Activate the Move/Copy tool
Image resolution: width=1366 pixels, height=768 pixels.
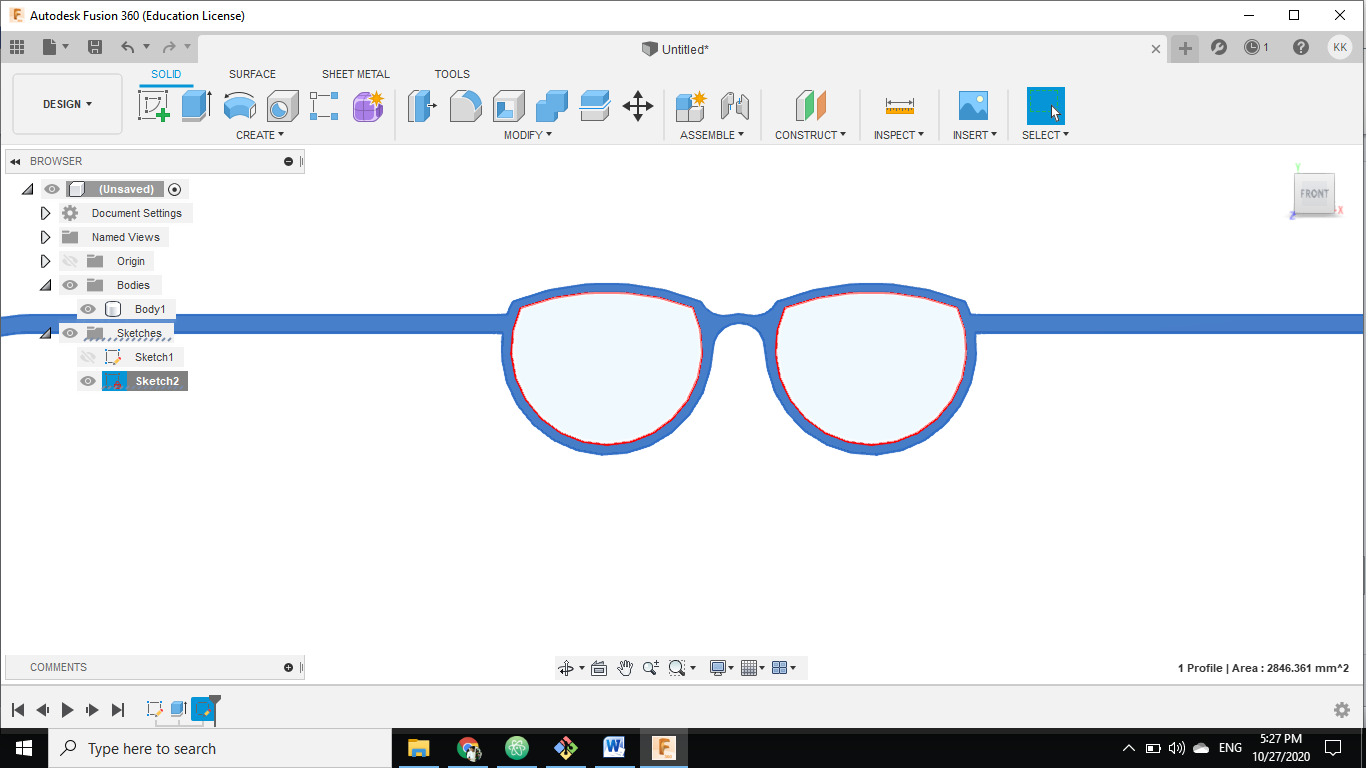click(638, 105)
